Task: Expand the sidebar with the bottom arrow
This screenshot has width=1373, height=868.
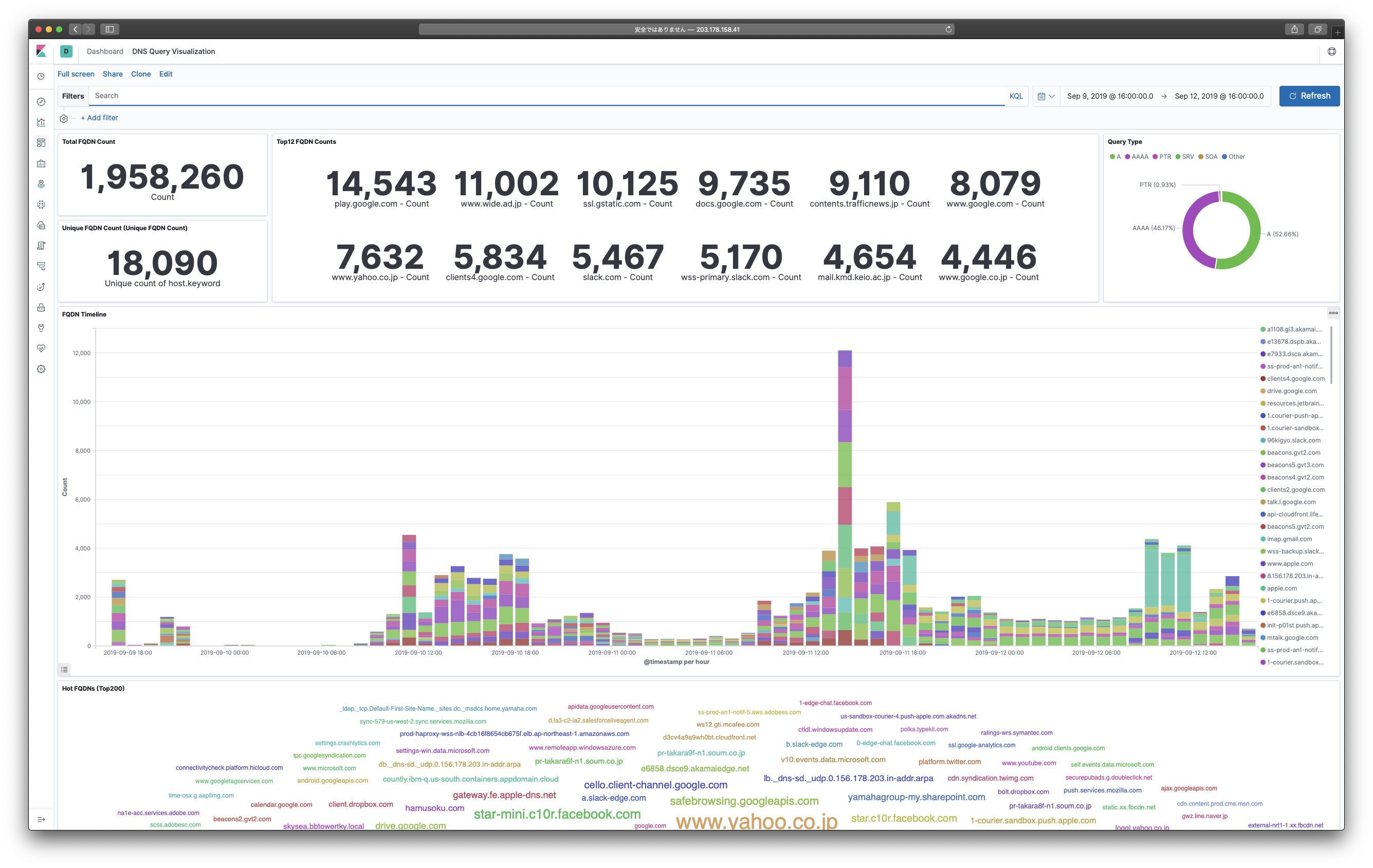Action: click(x=41, y=819)
